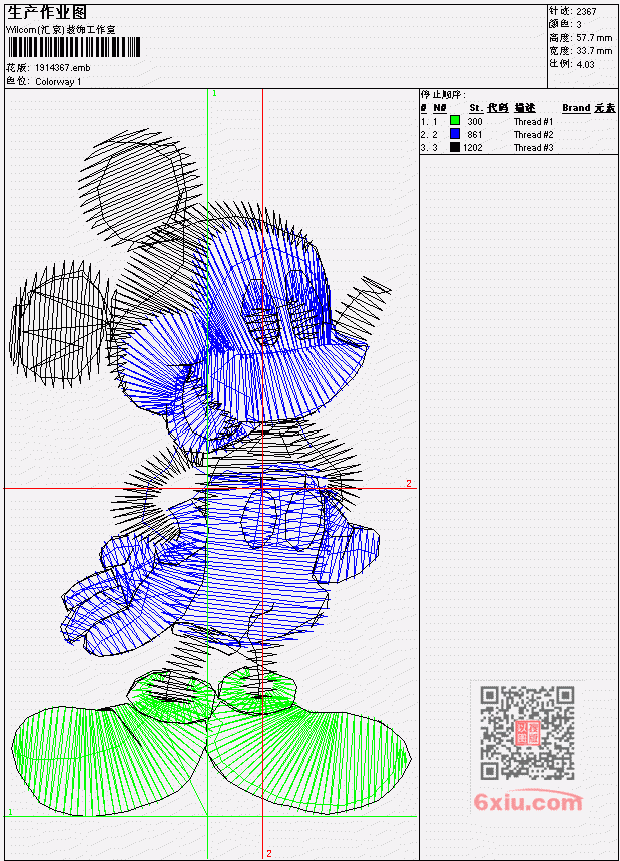
Task: Select the 'Thread #1' description text
Action: 533,121
